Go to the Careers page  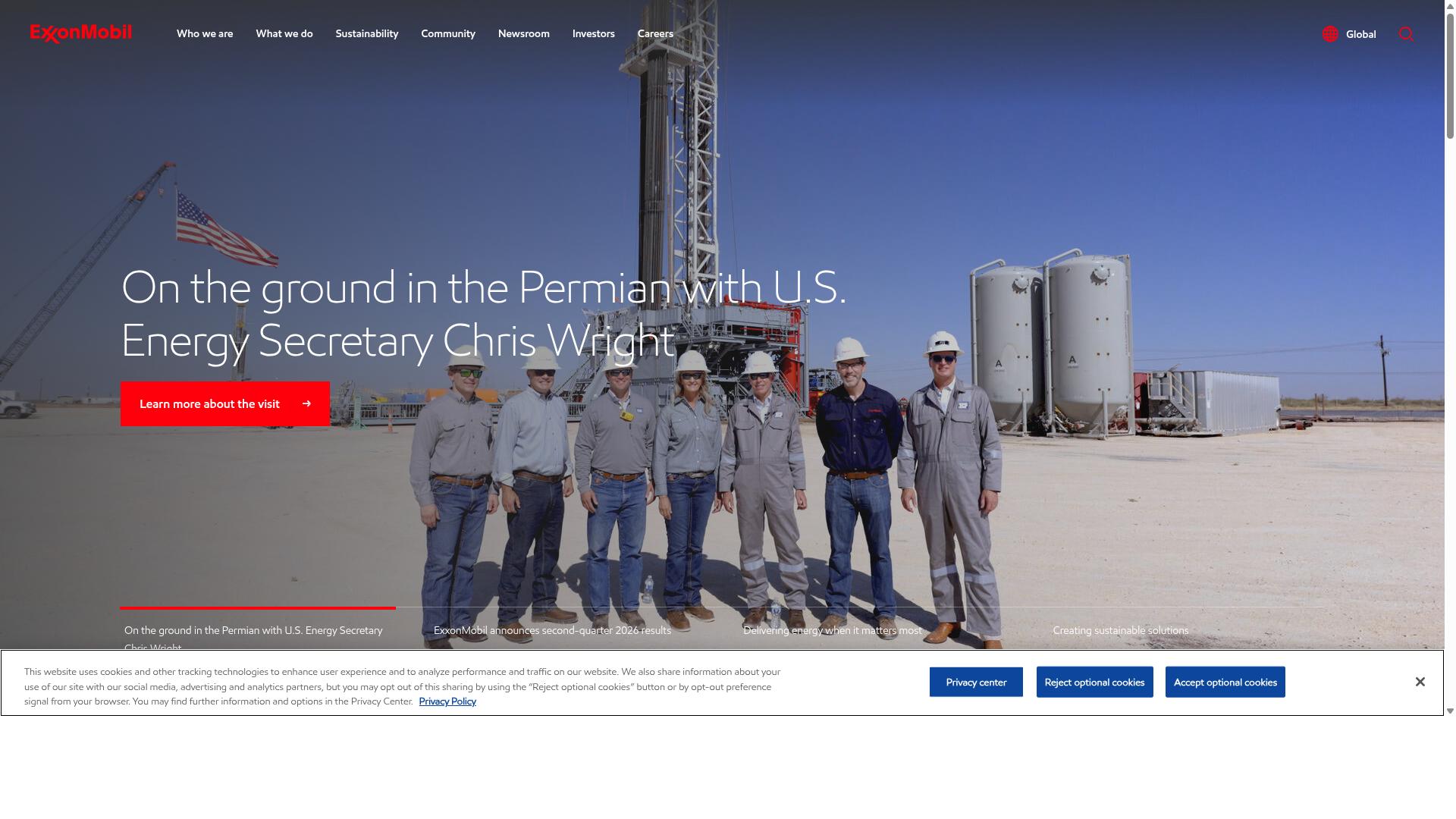[x=655, y=33]
